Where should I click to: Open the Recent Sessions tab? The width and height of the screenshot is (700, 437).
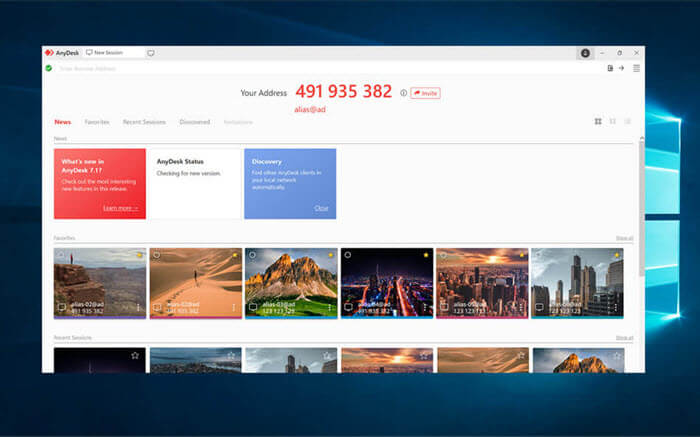(144, 122)
